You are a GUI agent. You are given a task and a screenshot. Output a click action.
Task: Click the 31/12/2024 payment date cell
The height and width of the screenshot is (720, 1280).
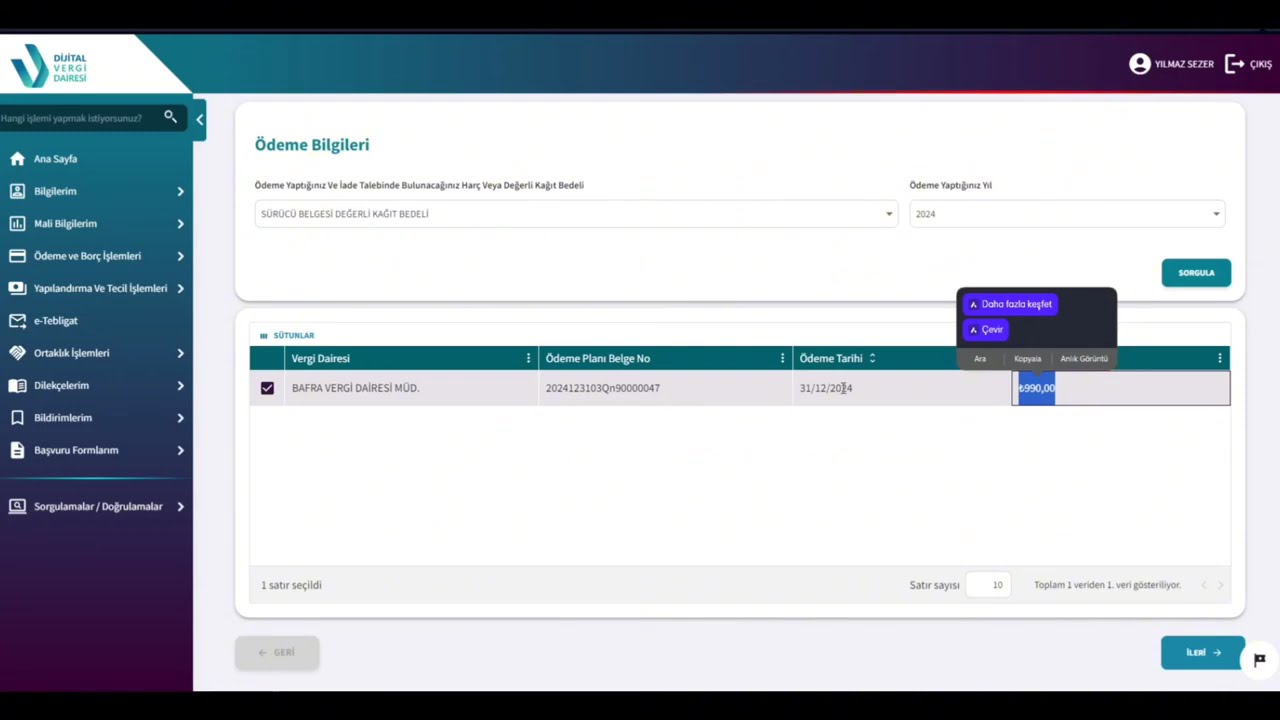click(902, 388)
